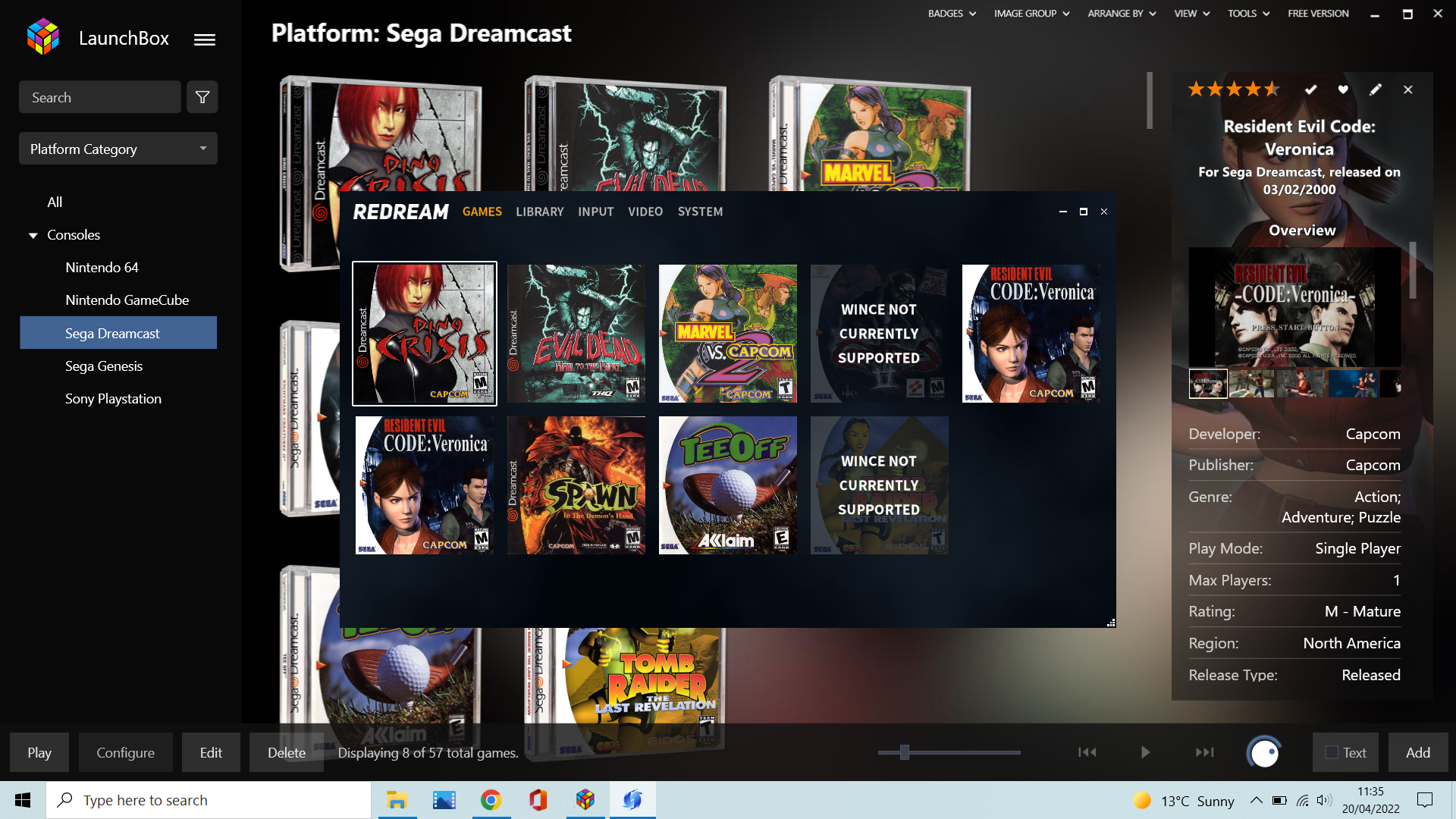Select Sega Genesis platform
Image resolution: width=1456 pixels, height=819 pixels.
pos(104,366)
